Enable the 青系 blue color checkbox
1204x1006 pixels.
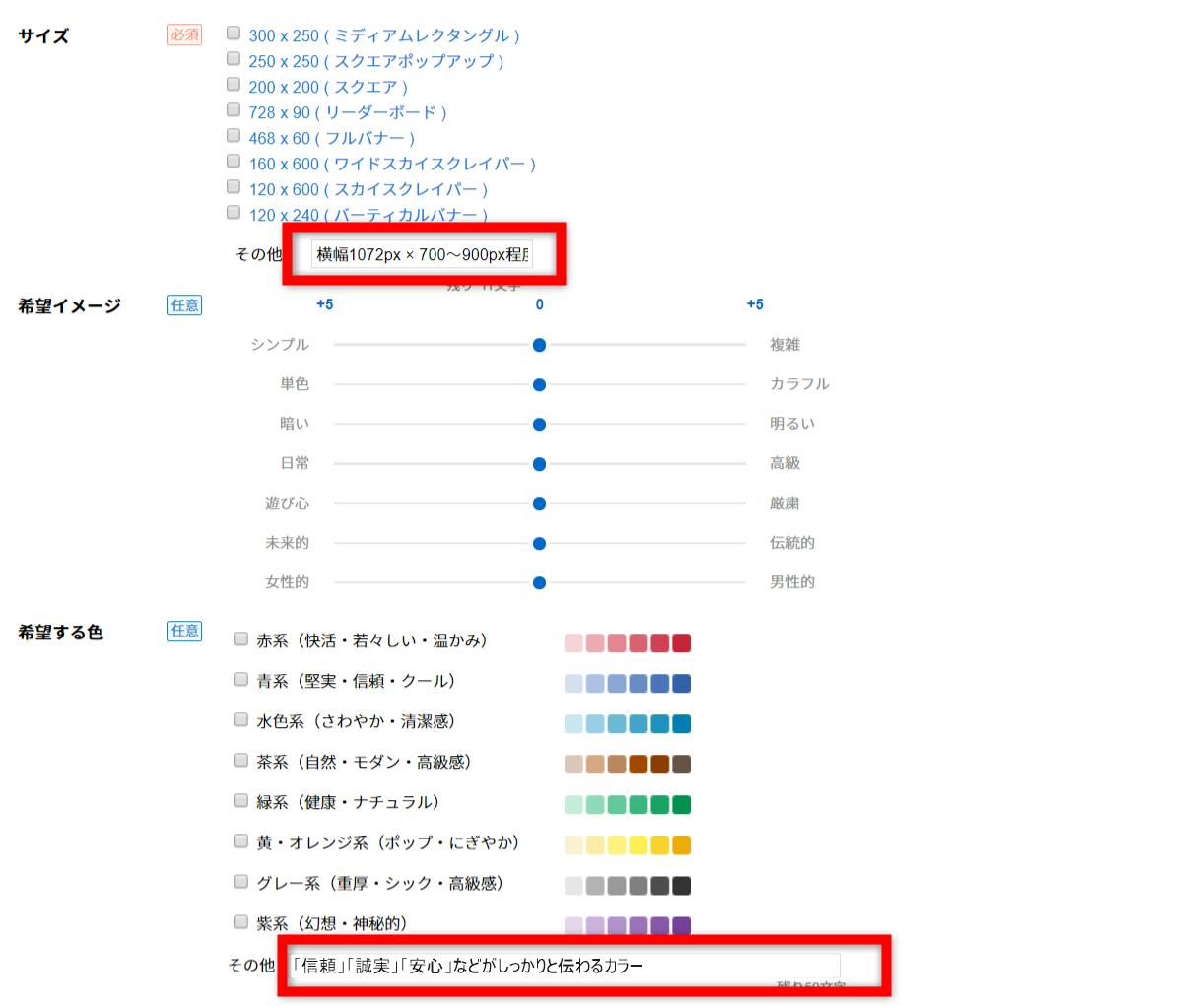pyautogui.click(x=241, y=680)
